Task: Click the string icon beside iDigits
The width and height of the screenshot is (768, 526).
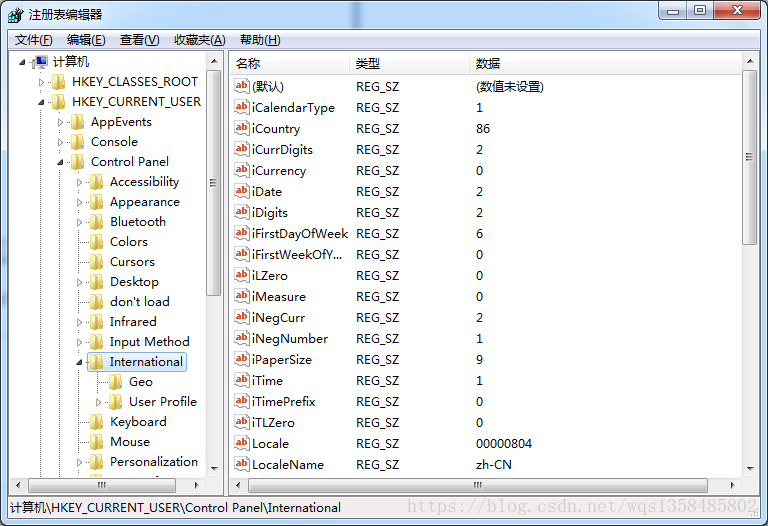Action: point(241,213)
